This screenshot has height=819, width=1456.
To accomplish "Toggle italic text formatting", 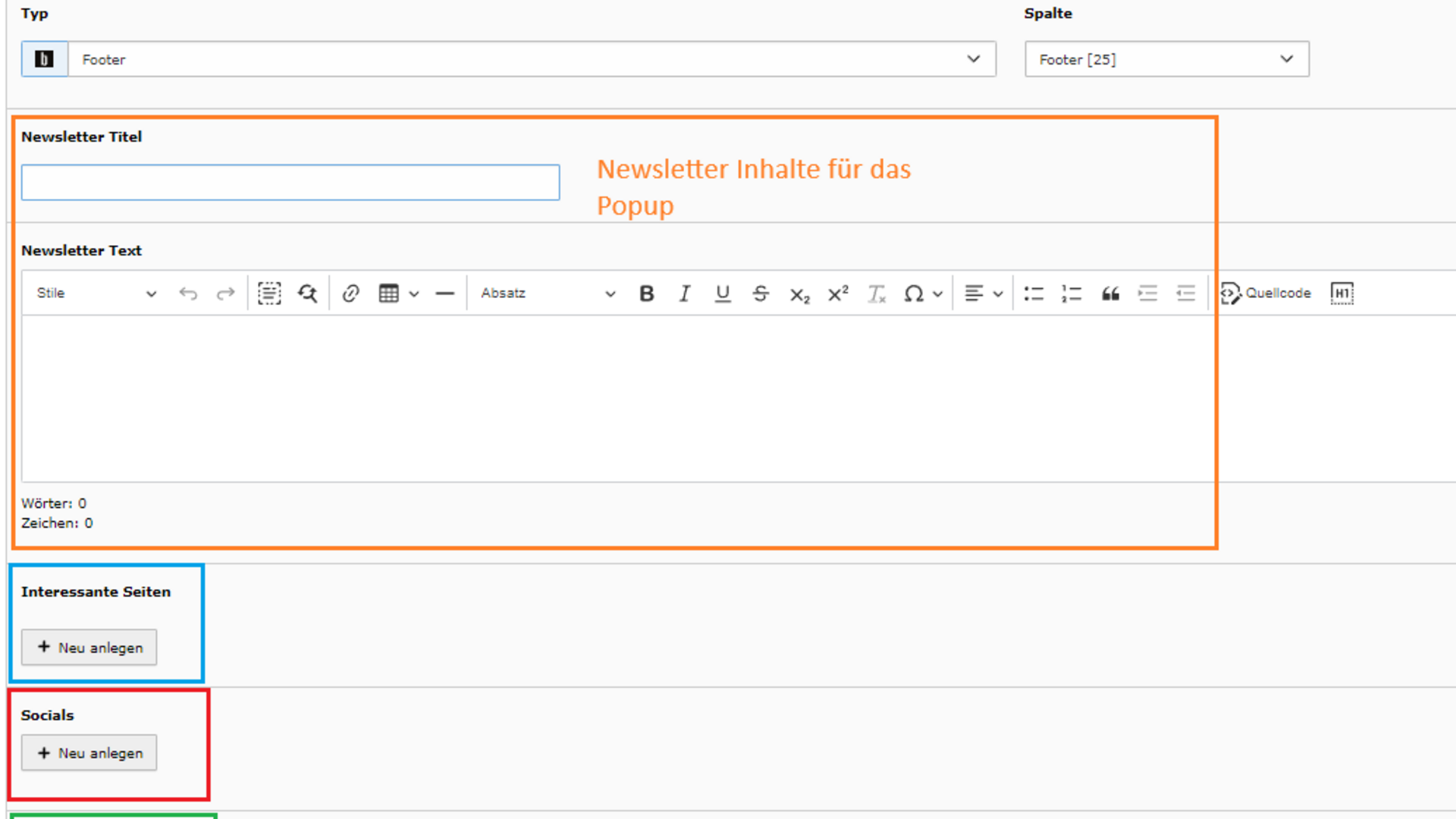I will (684, 293).
